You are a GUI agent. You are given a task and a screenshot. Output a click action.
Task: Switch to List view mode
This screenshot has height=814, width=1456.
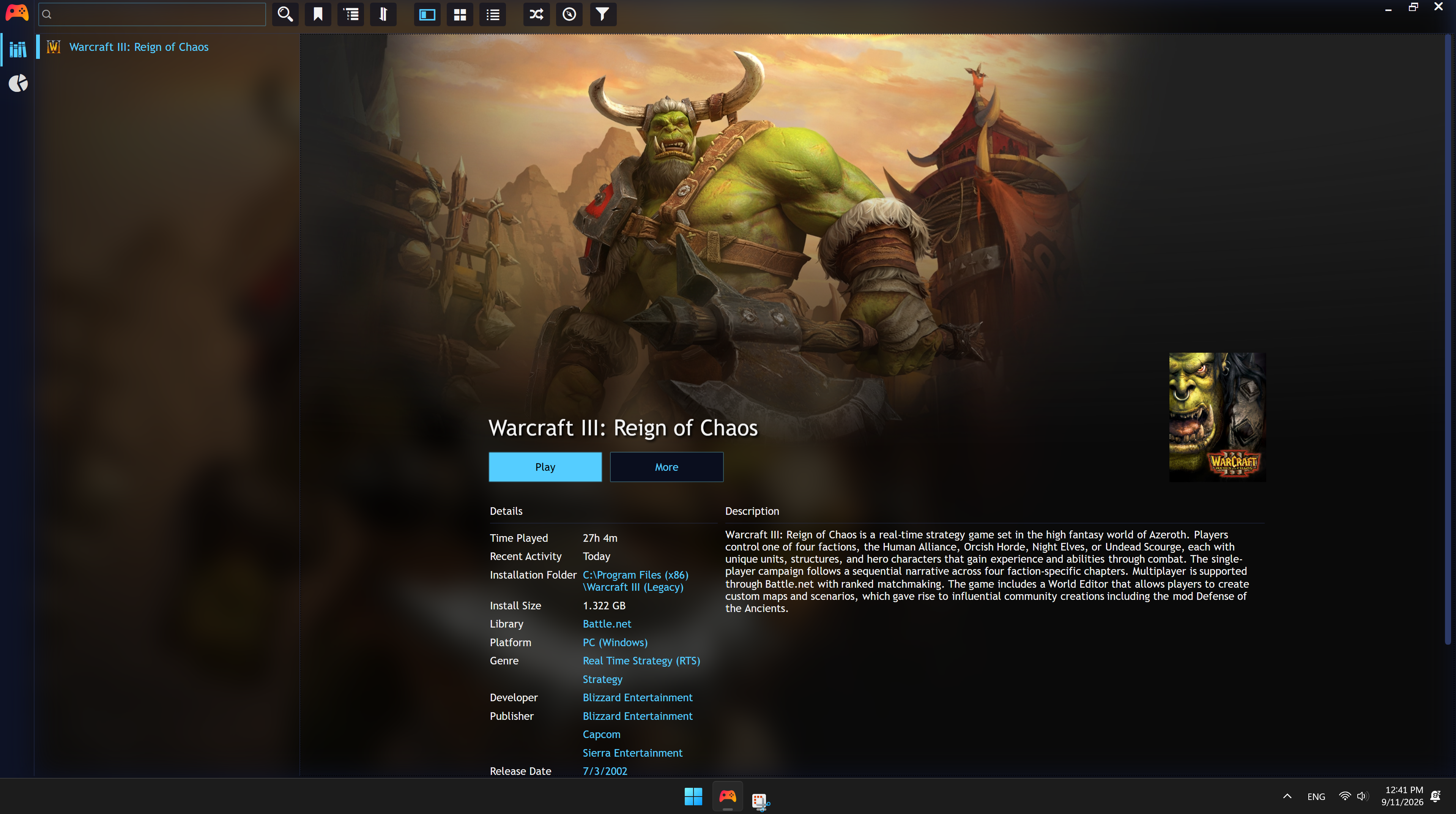pos(493,14)
